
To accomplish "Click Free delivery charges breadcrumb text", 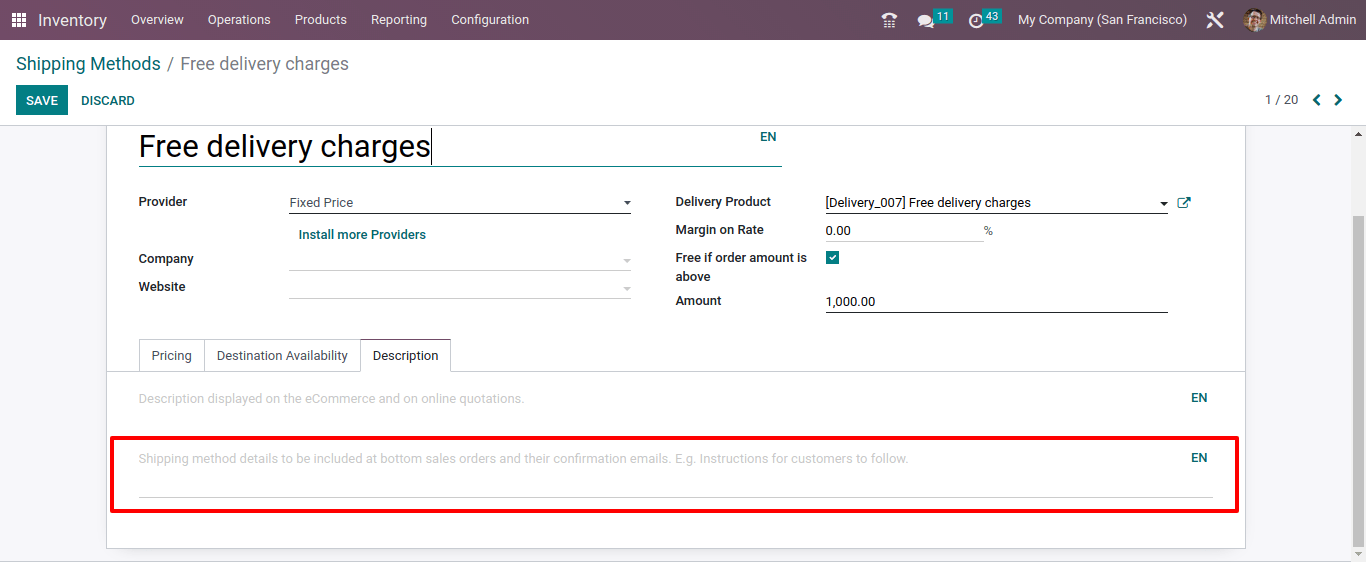I will point(264,64).
